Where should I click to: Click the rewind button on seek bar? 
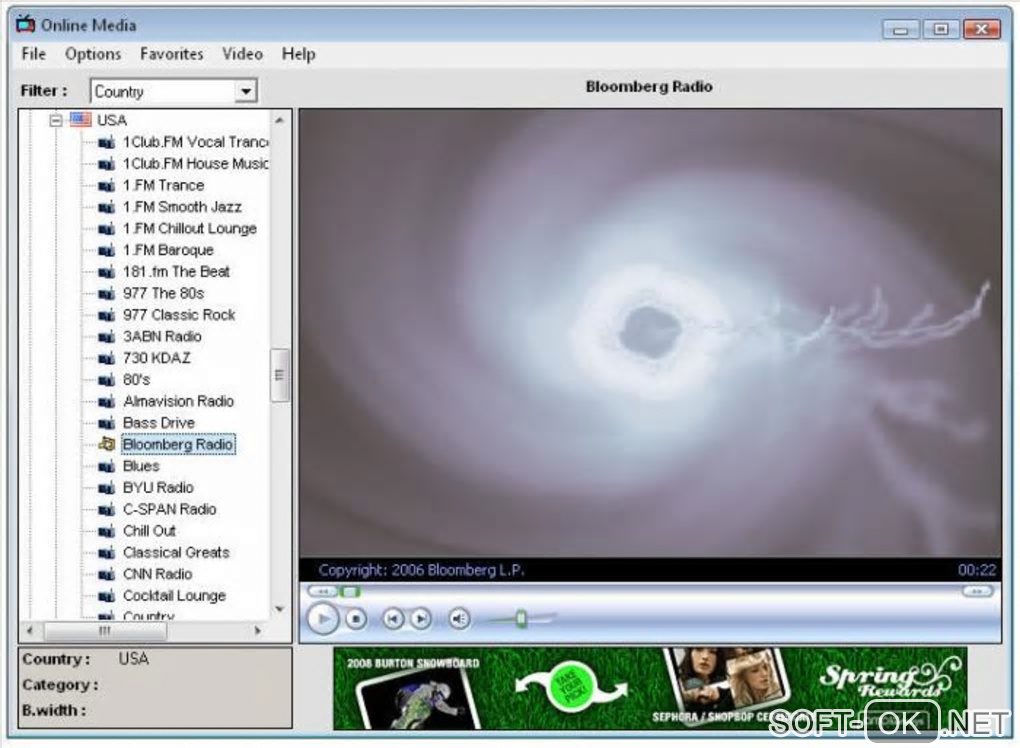(323, 591)
